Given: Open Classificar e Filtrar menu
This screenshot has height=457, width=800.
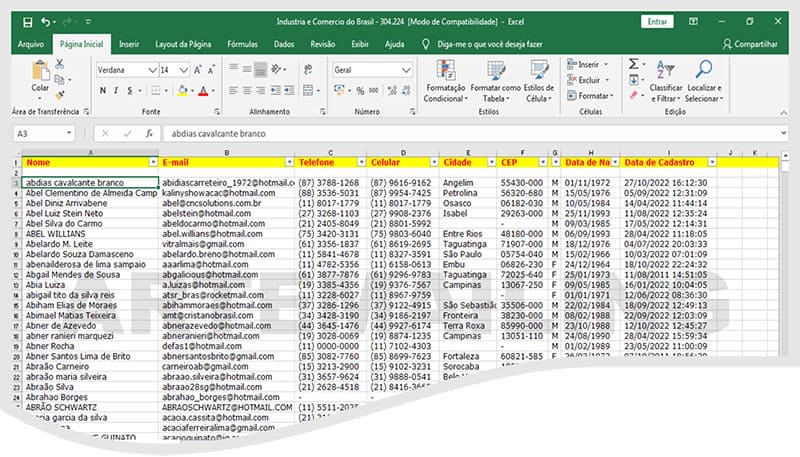Looking at the screenshot, I should point(666,81).
